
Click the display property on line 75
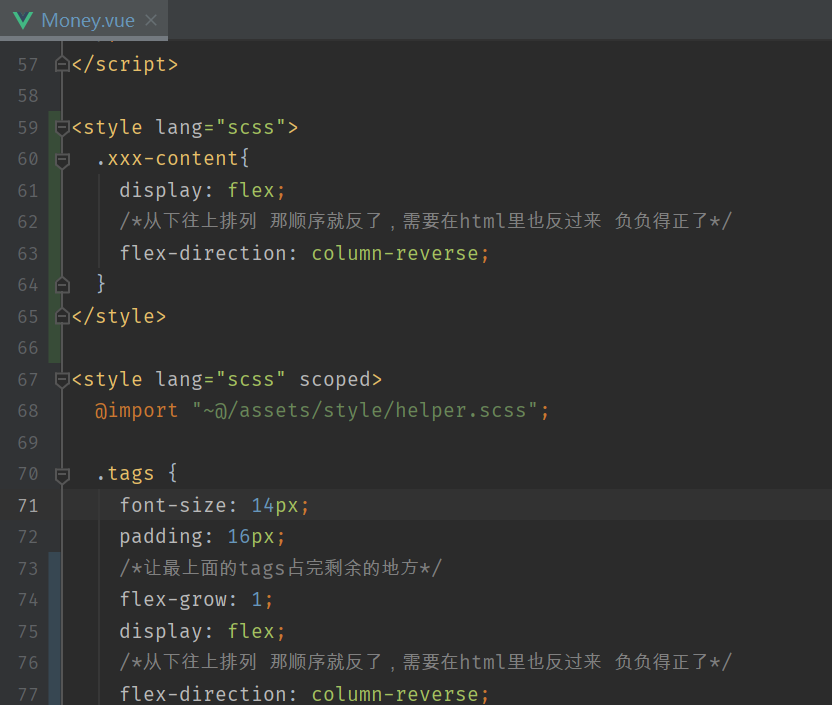[161, 631]
